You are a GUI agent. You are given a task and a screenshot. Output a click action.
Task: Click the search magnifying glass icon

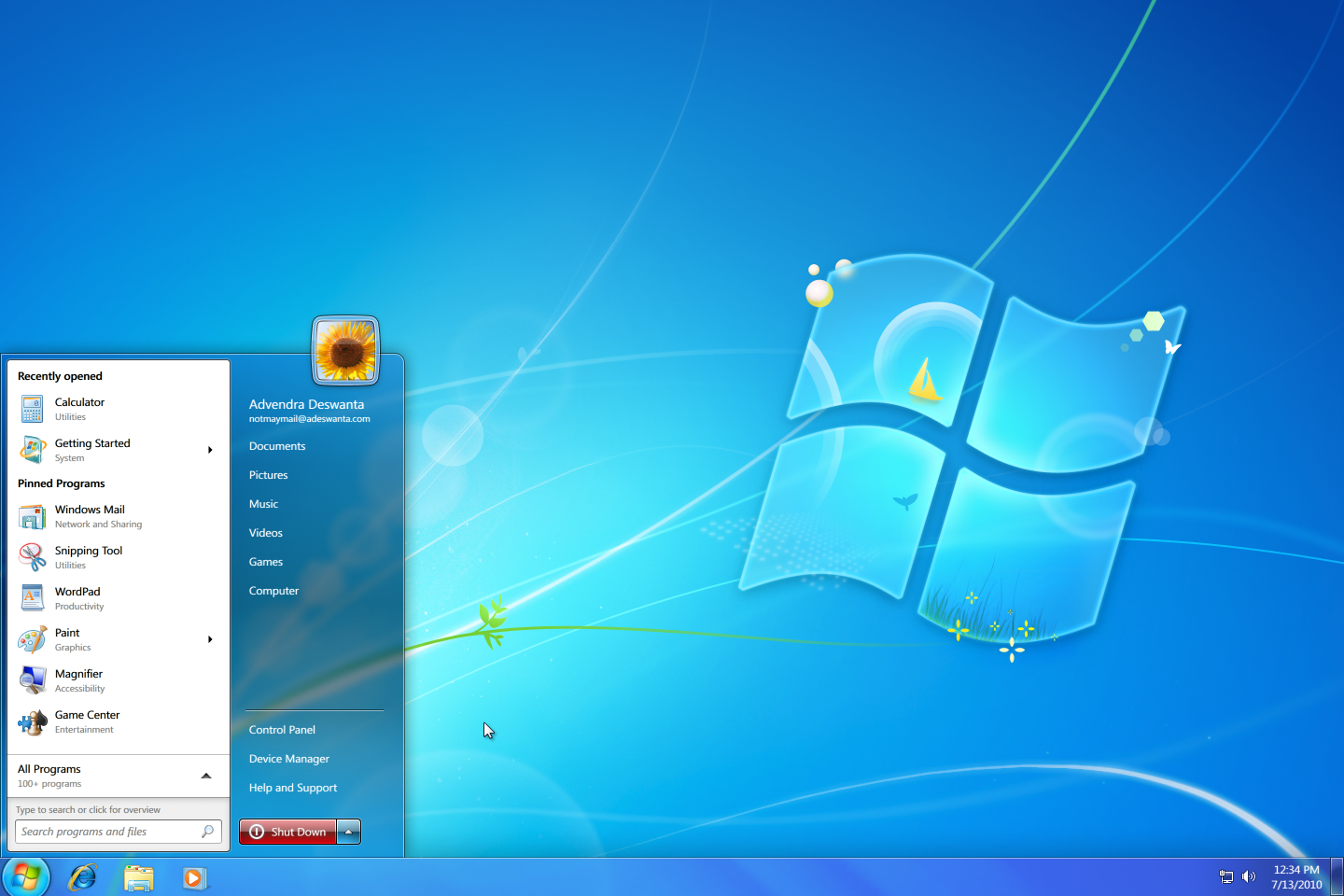click(x=207, y=831)
